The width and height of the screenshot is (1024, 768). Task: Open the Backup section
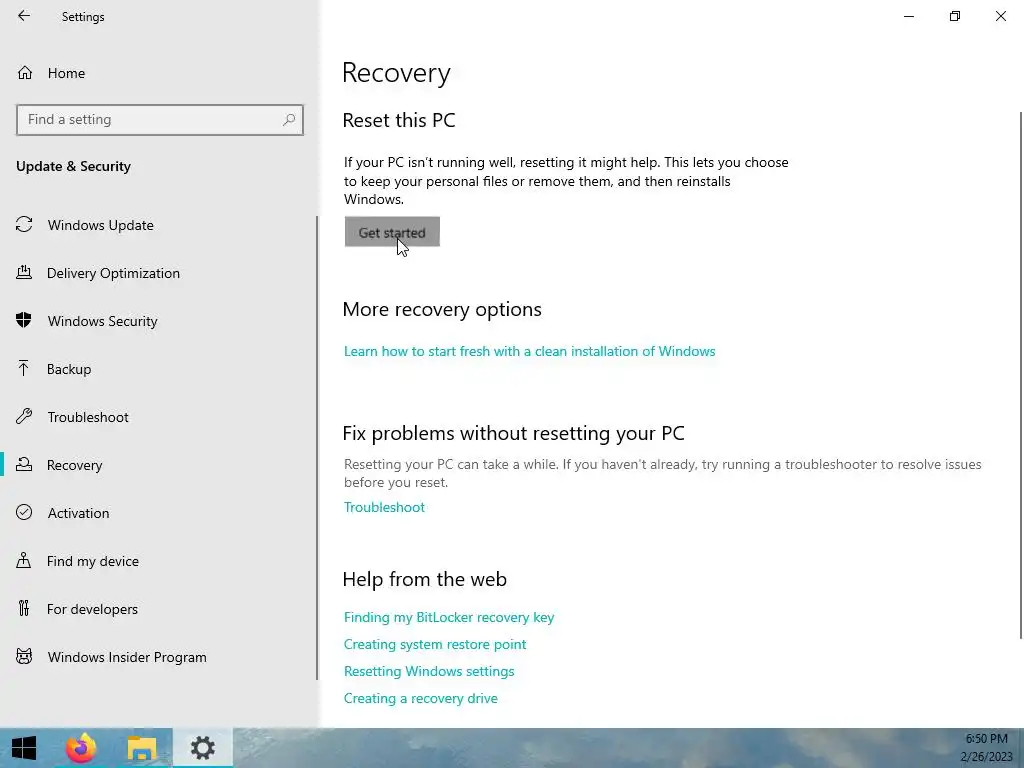[x=69, y=369]
